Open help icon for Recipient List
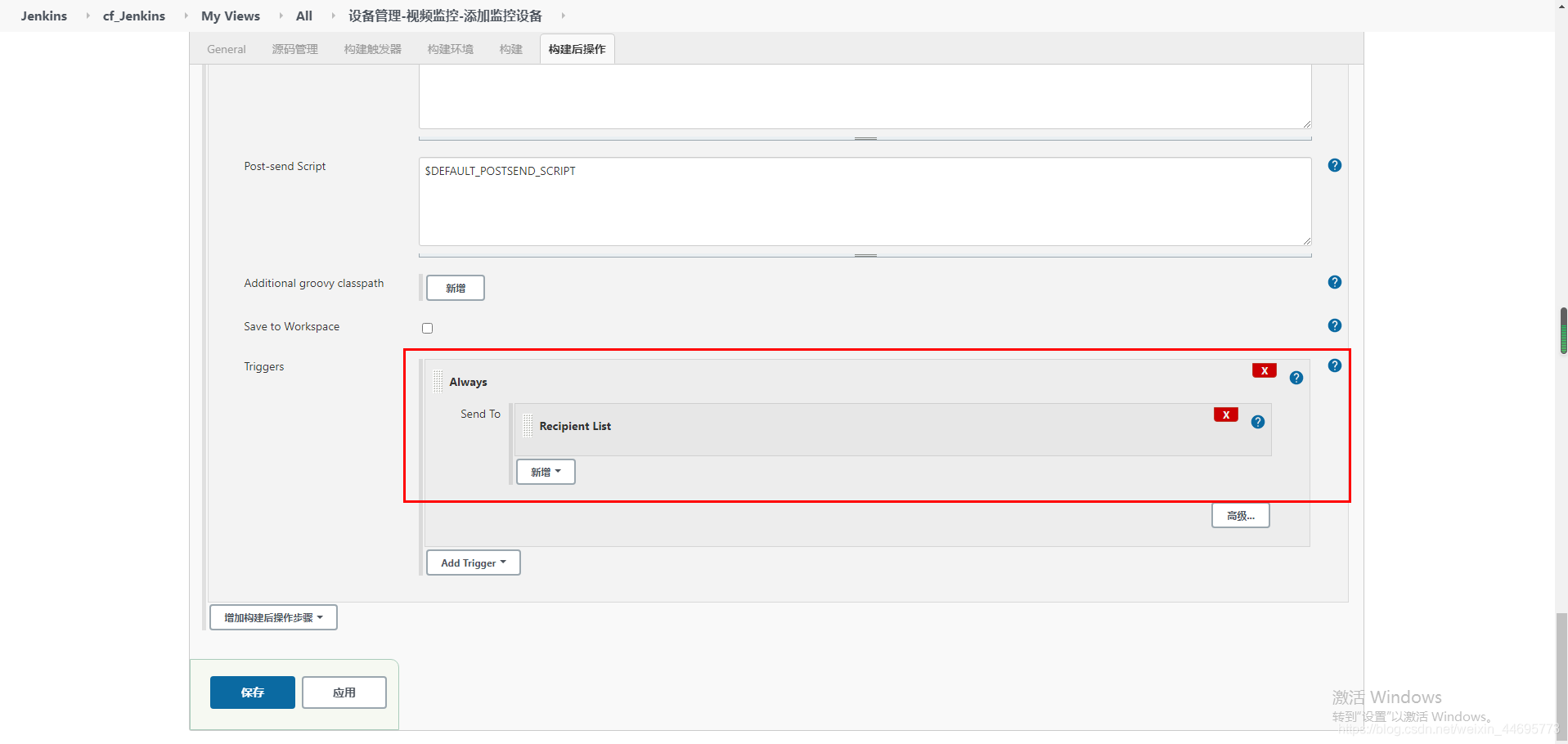Screen dimensions: 1568x744 click(x=1257, y=422)
